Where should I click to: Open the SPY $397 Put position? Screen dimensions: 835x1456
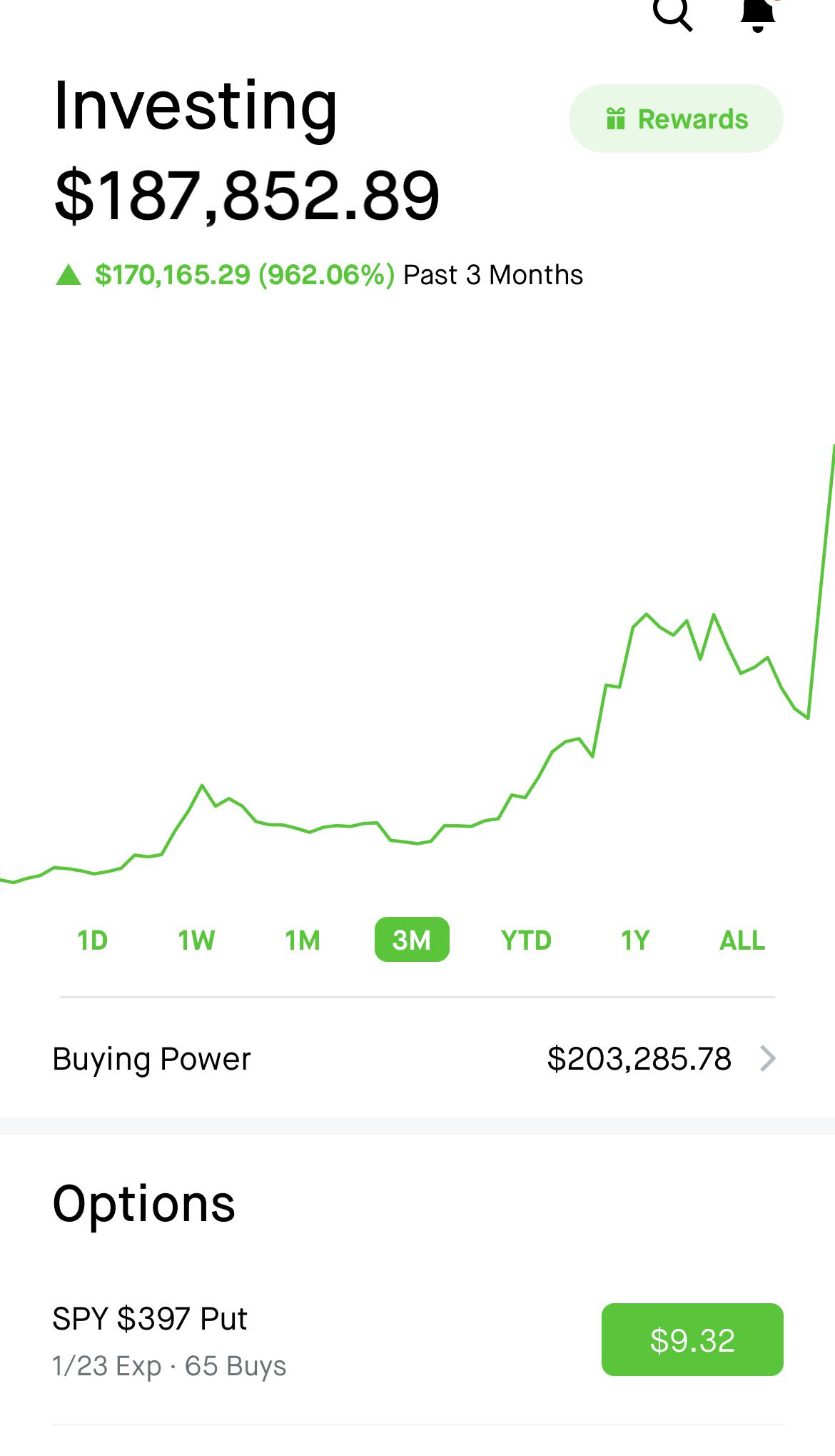tap(150, 1319)
